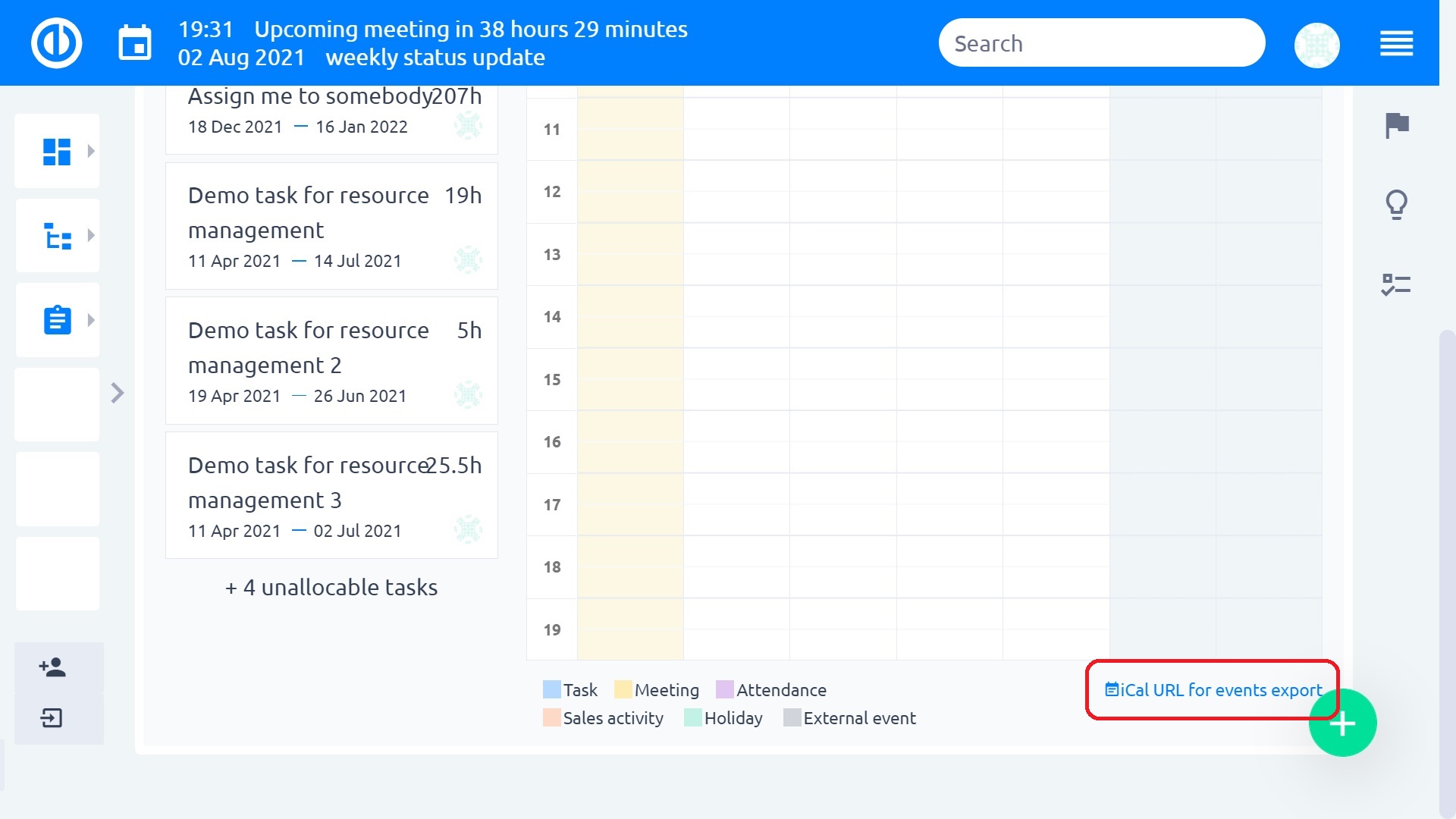The image size is (1456, 819).
Task: Click the Task legend color swatch
Action: [551, 689]
